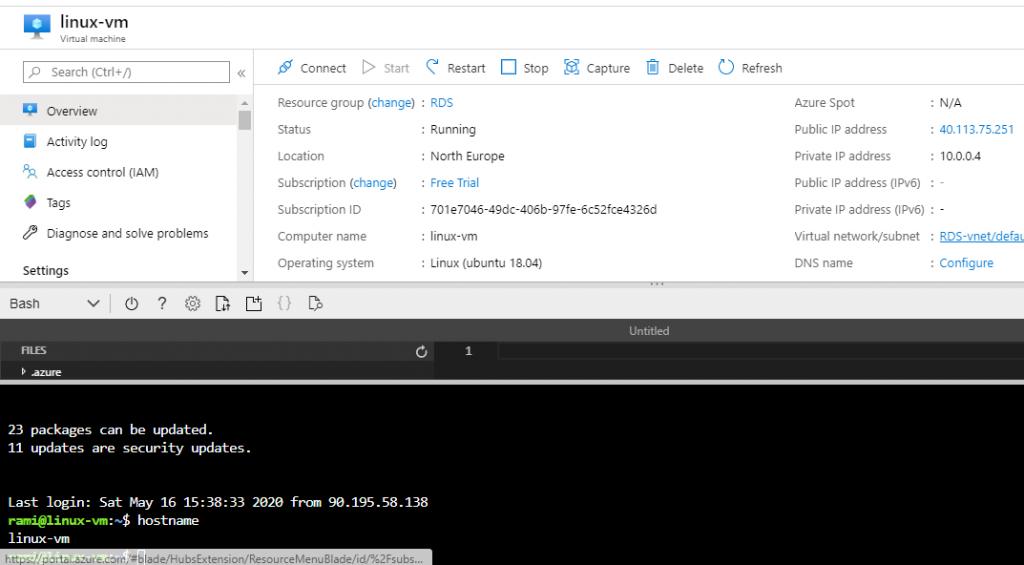The image size is (1024, 565).
Task: Click the Capture toolbar button
Action: click(597, 68)
